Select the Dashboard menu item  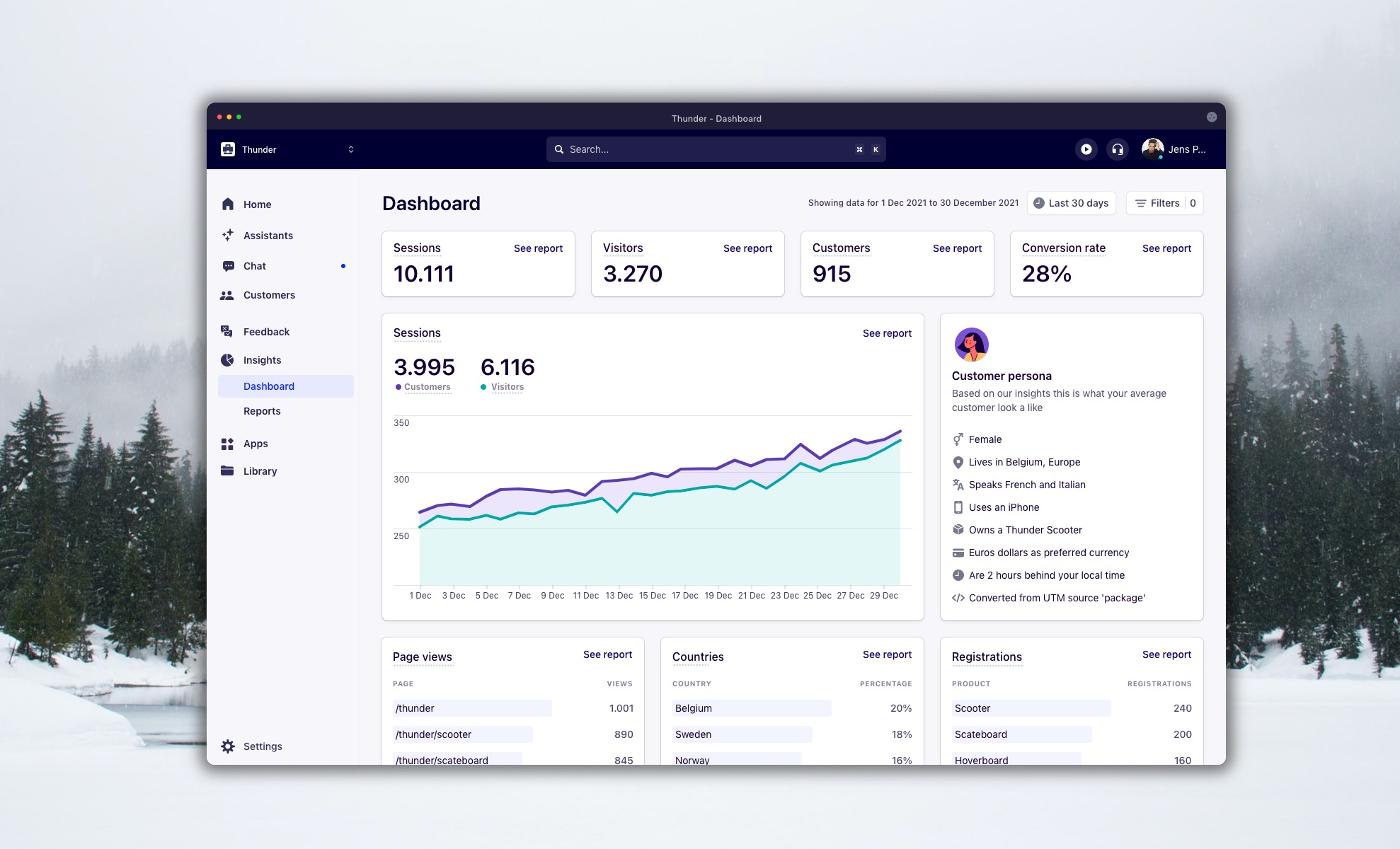(x=270, y=385)
